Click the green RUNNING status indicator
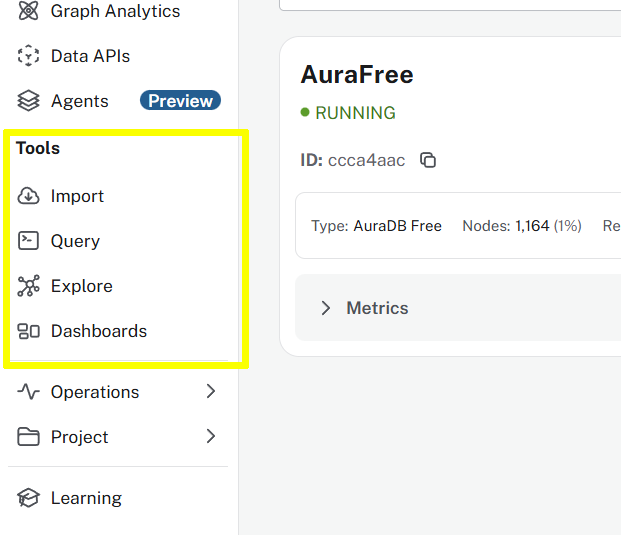 pyautogui.click(x=349, y=113)
